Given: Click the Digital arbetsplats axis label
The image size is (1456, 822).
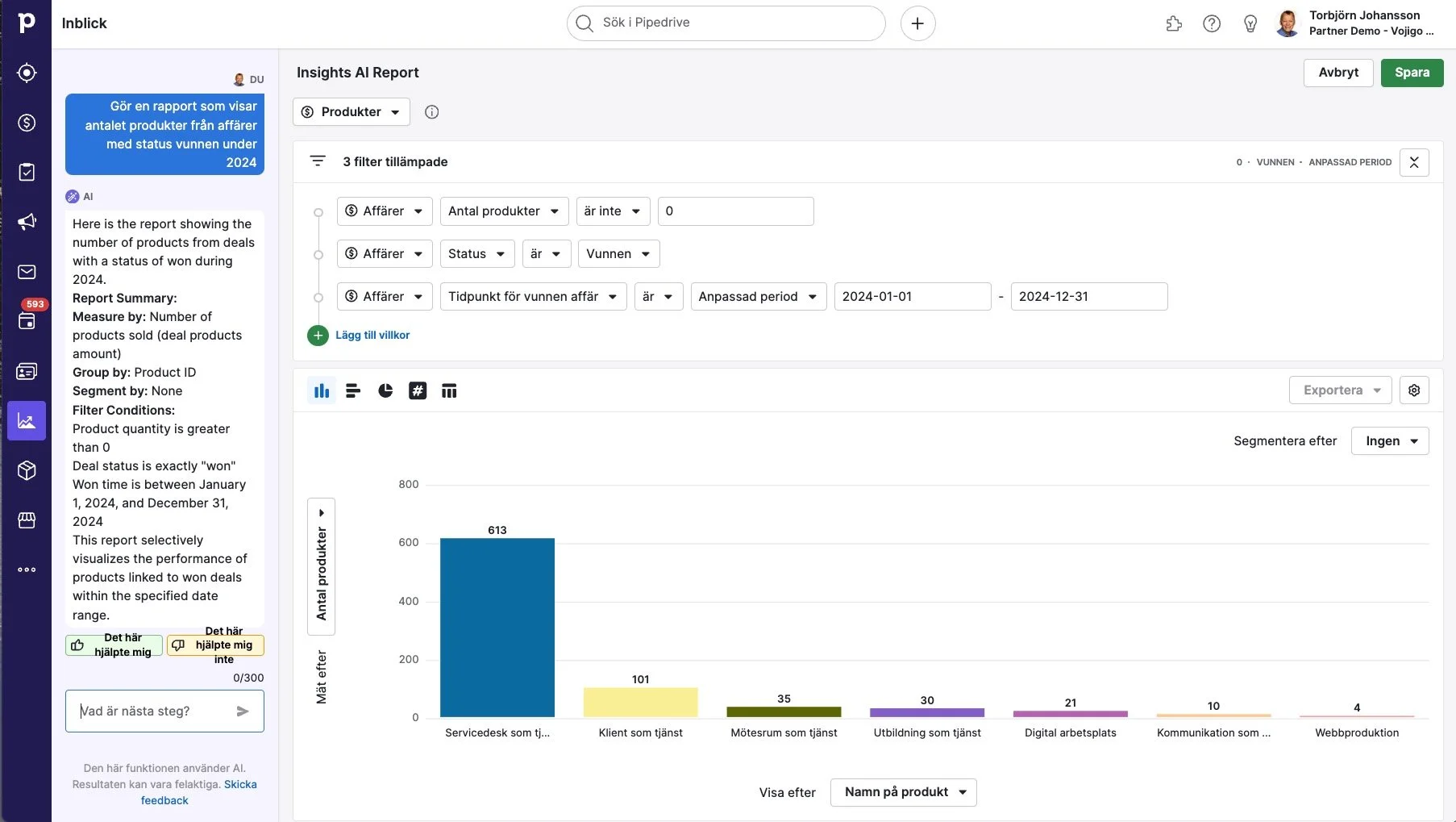Looking at the screenshot, I should point(1071,732).
